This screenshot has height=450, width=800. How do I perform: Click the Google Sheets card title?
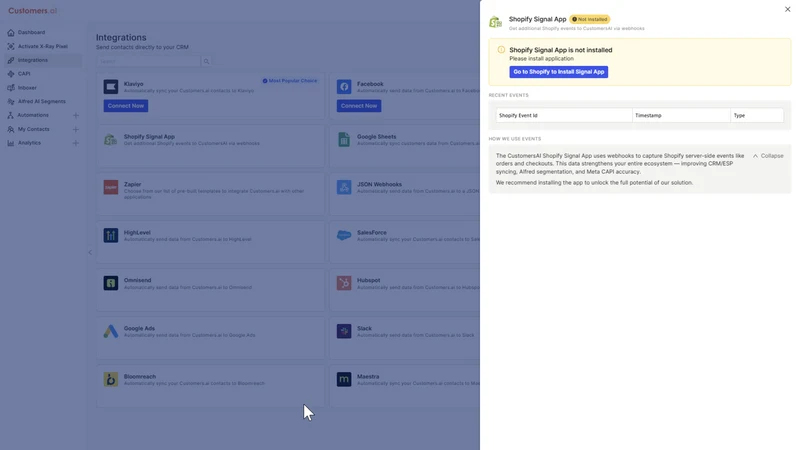(x=377, y=137)
